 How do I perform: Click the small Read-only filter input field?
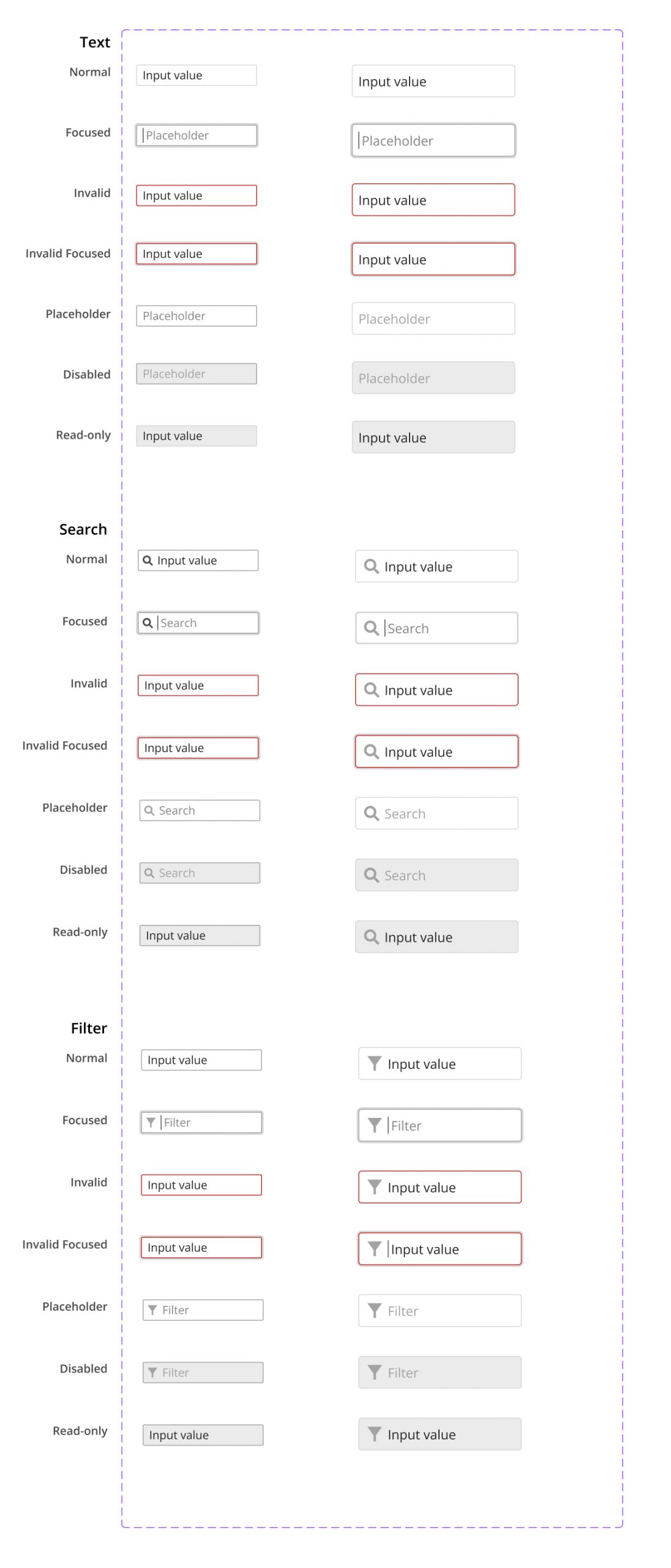203,1435
